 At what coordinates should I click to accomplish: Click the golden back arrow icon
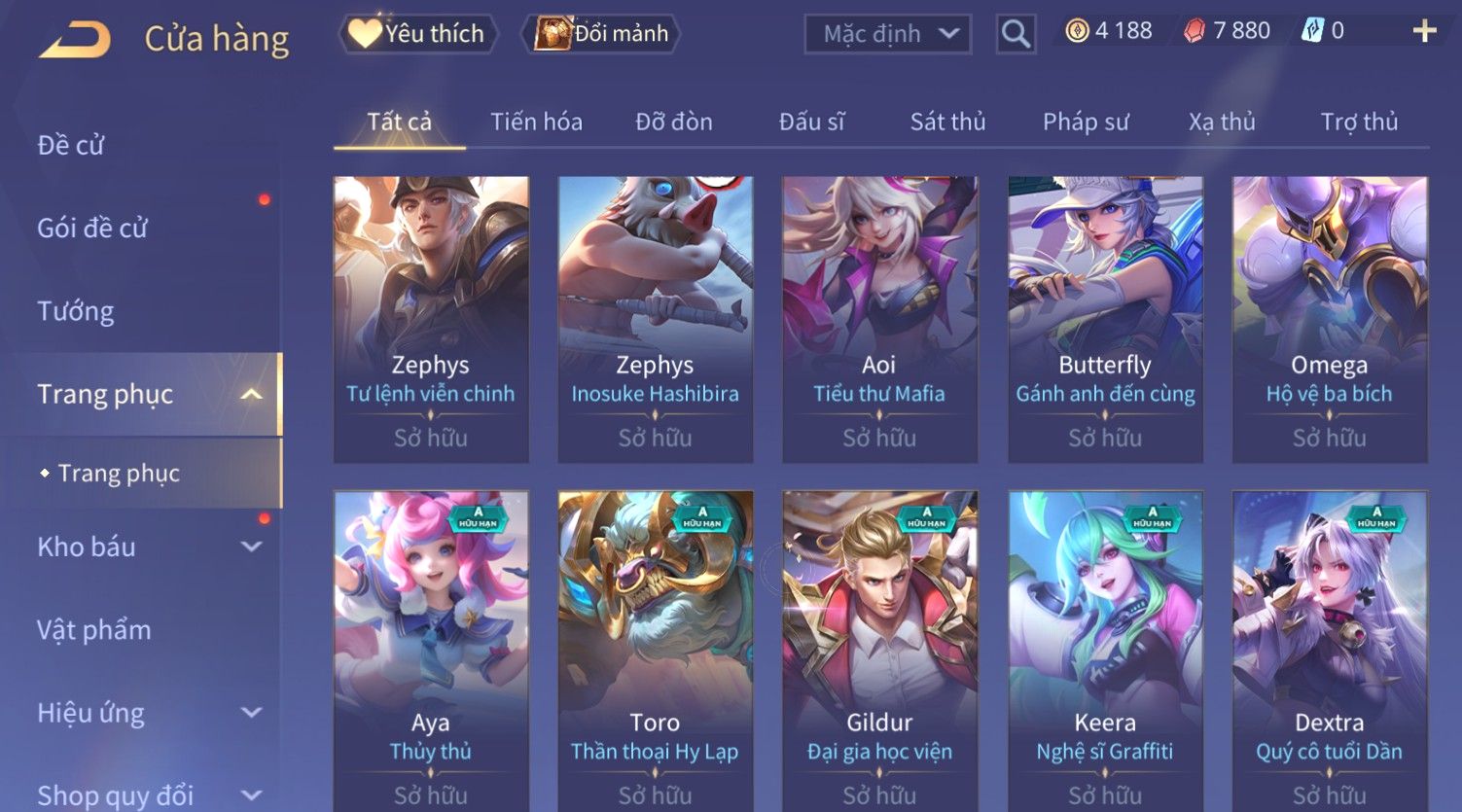(x=75, y=40)
